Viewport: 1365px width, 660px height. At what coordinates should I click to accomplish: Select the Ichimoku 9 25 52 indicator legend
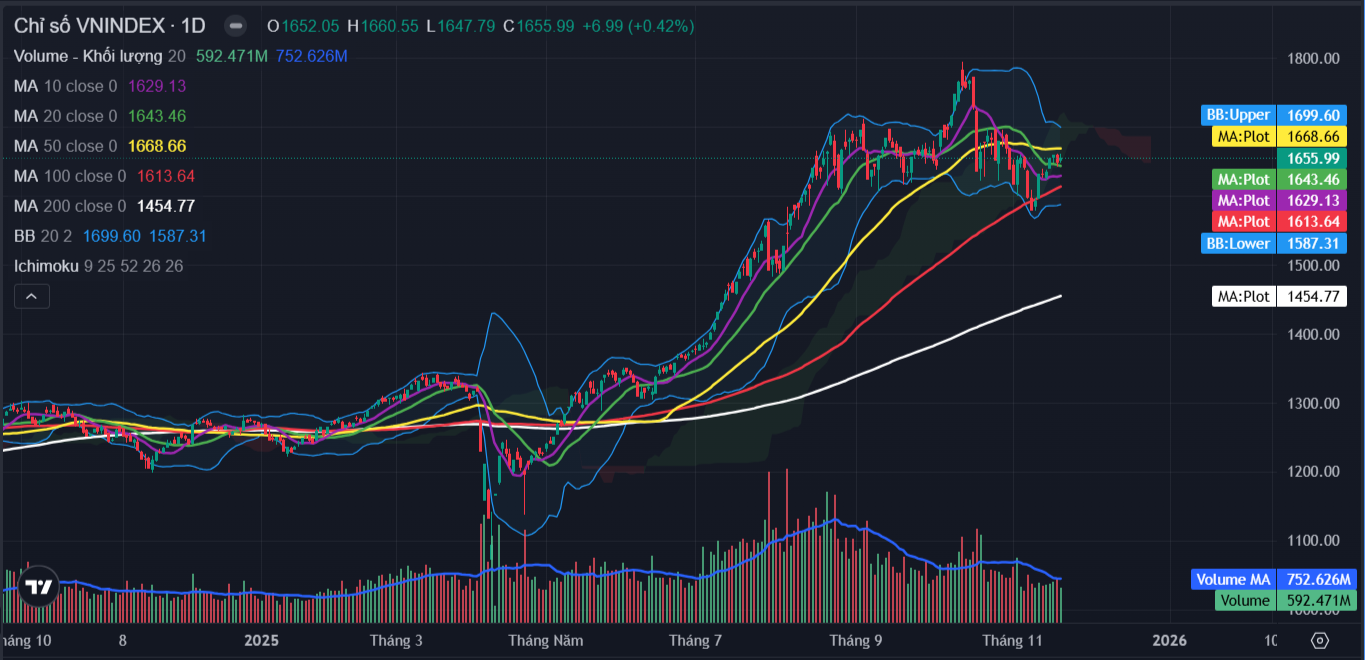70,266
